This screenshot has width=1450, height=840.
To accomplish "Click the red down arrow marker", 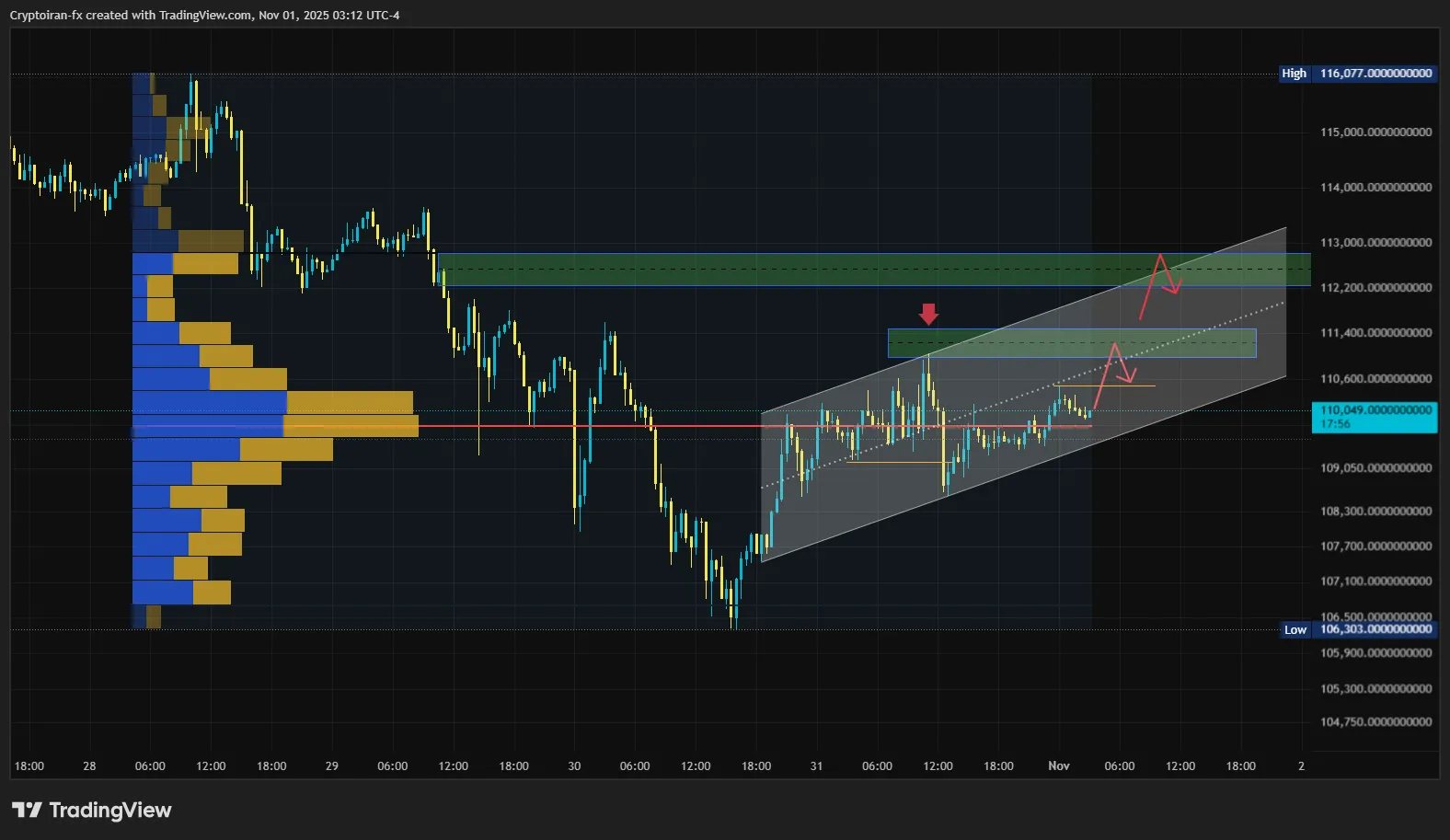I will click(x=928, y=314).
